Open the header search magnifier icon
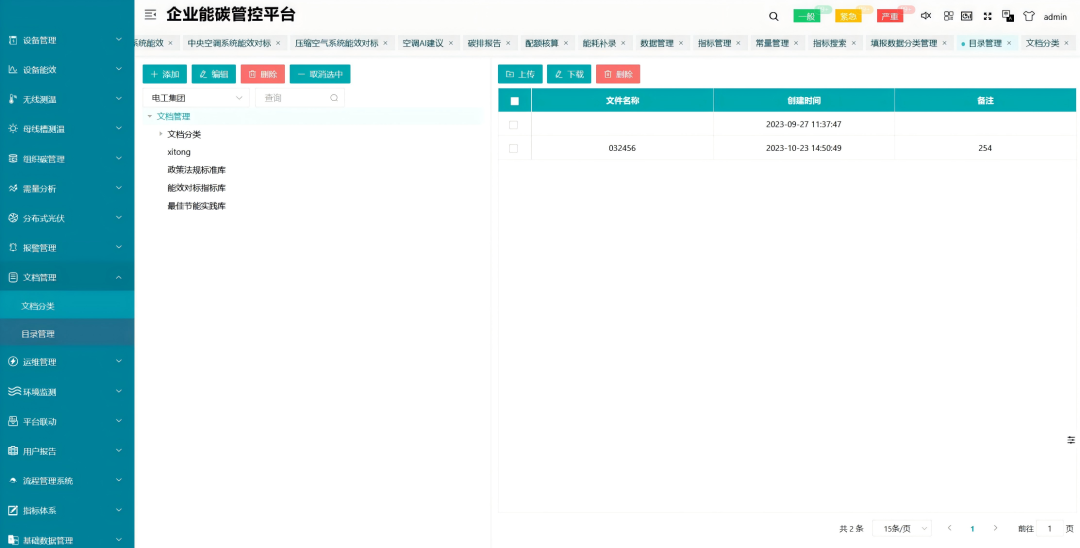The height and width of the screenshot is (548, 1080). click(x=773, y=17)
